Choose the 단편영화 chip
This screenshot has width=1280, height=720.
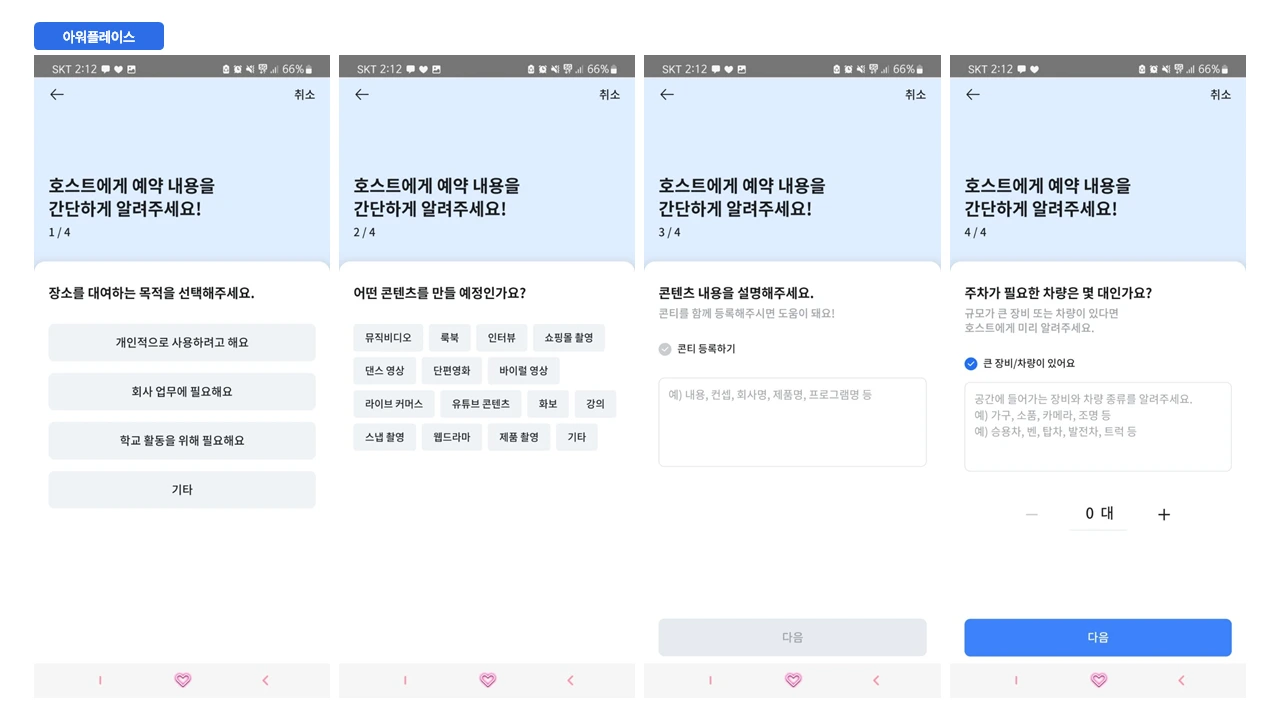(x=452, y=371)
